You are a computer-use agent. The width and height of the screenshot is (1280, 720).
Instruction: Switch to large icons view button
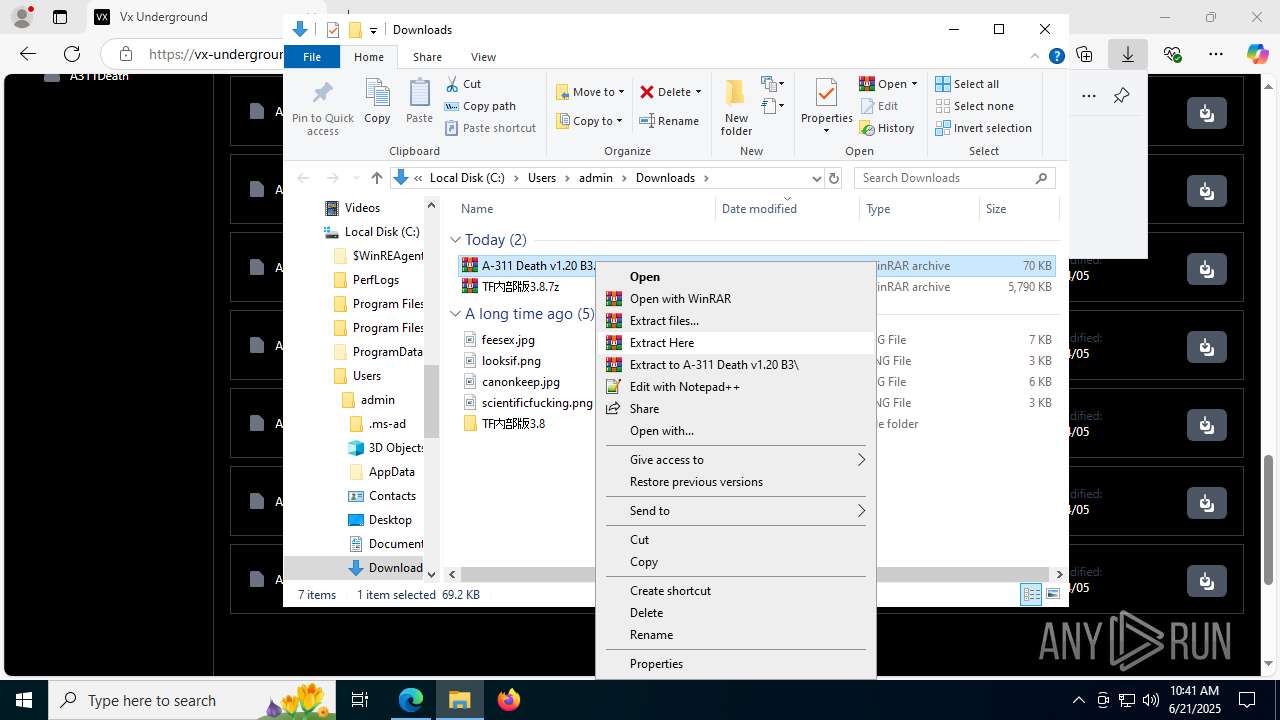pos(1053,595)
